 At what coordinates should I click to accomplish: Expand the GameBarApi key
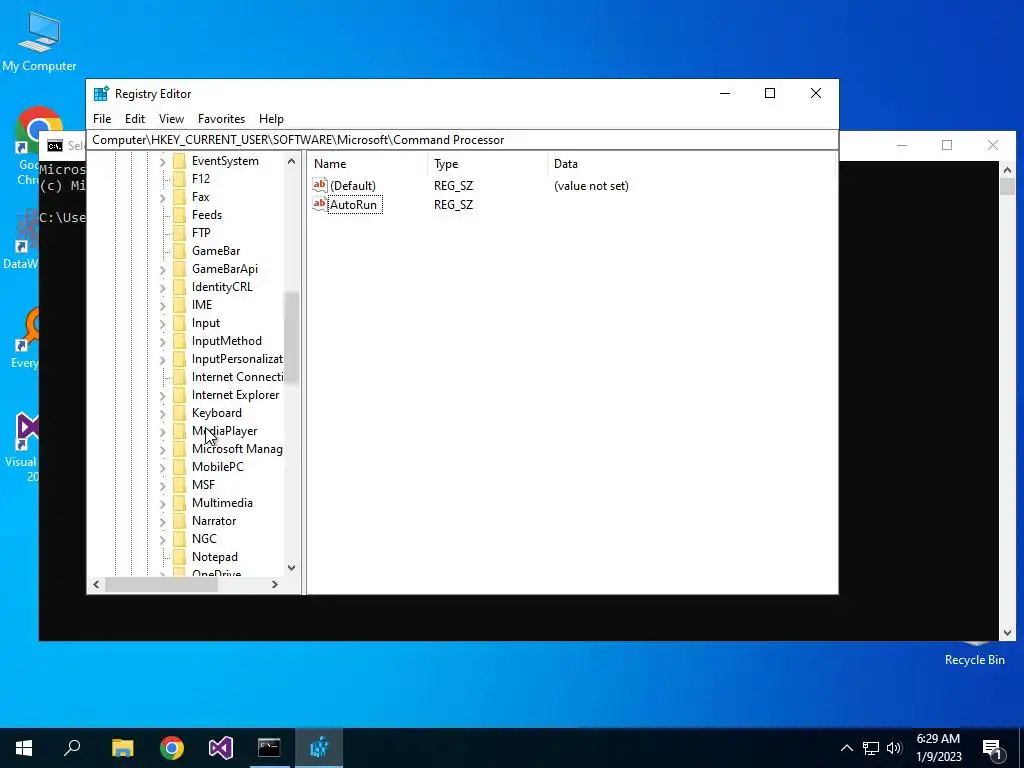163,269
